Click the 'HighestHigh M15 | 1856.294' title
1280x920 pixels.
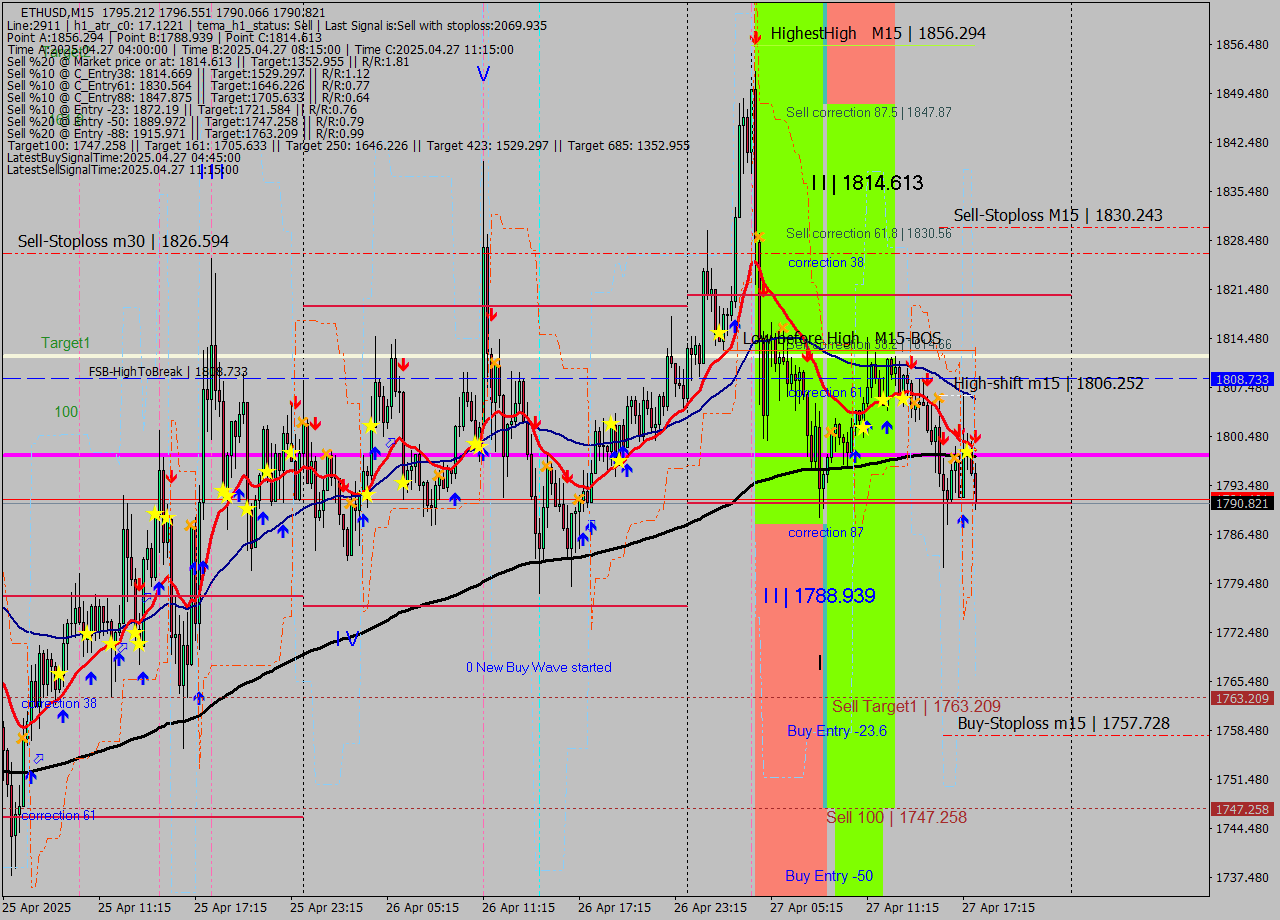click(x=875, y=33)
